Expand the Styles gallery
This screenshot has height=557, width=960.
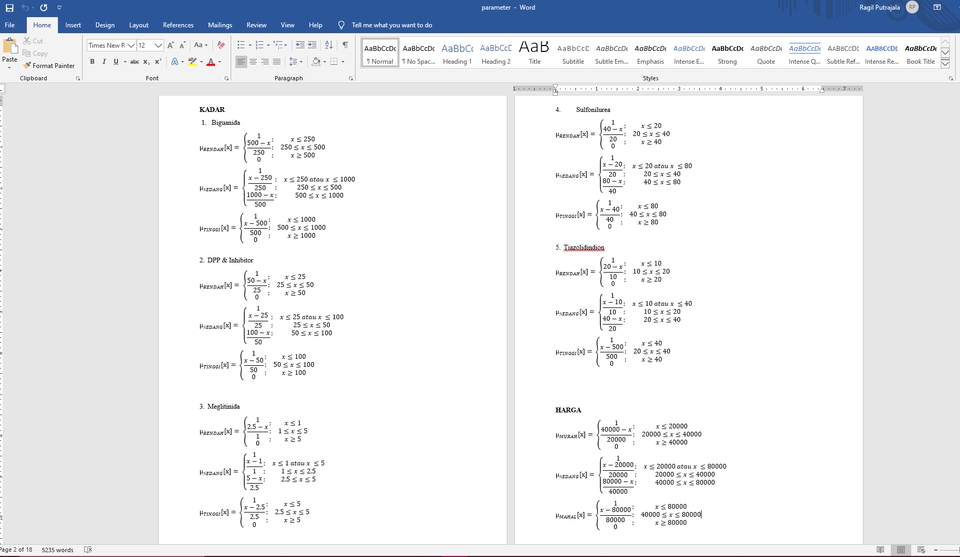(945, 64)
